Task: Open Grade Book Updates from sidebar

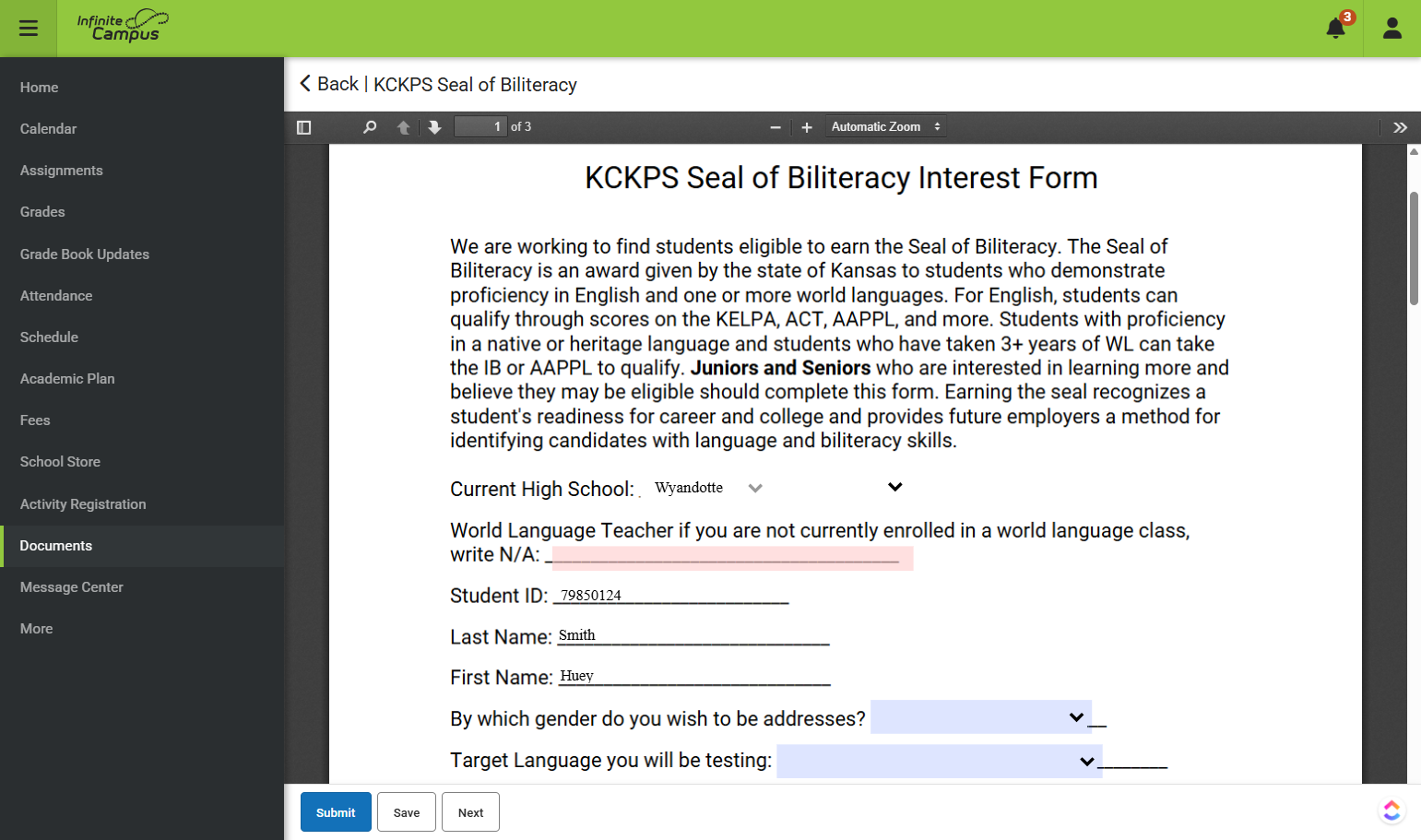Action: pyautogui.click(x=85, y=254)
